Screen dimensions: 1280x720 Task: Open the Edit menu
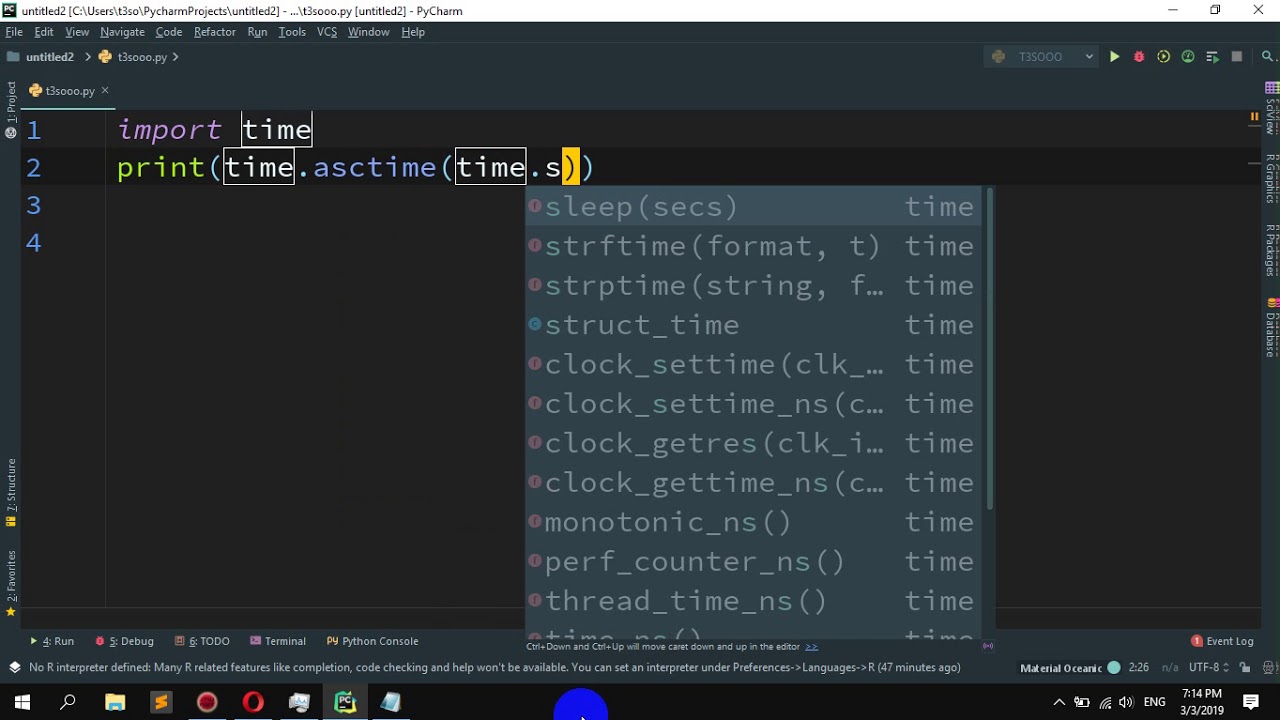click(44, 32)
